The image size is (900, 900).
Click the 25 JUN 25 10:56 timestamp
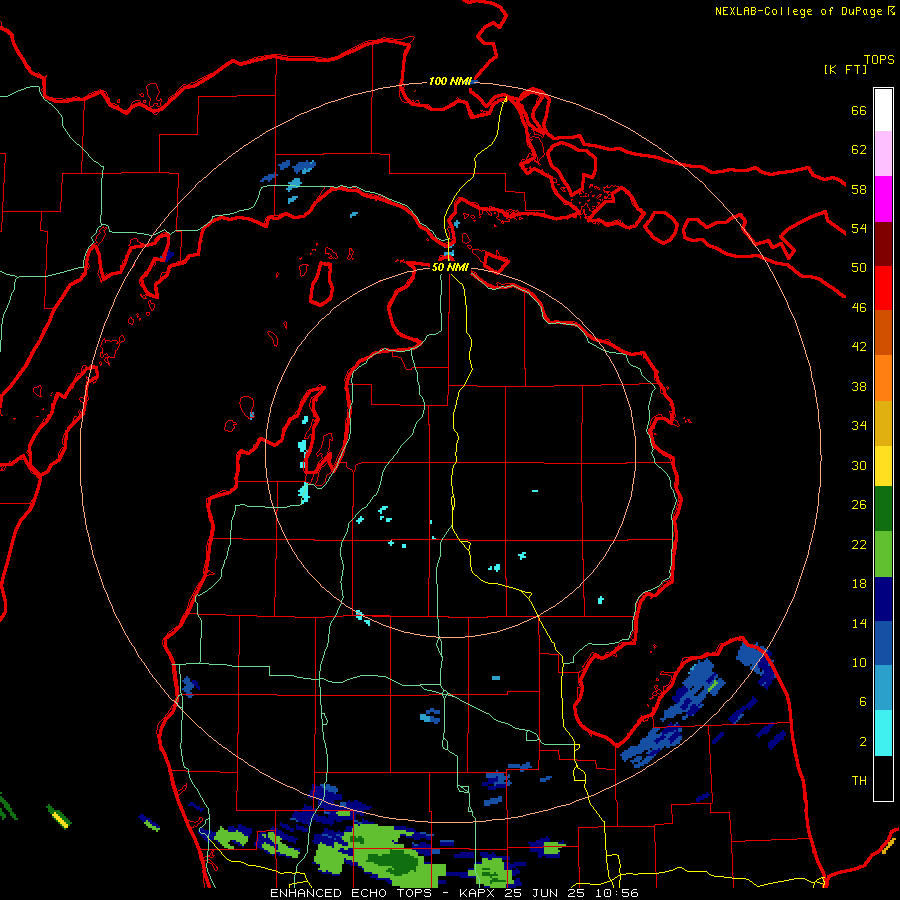coord(571,893)
